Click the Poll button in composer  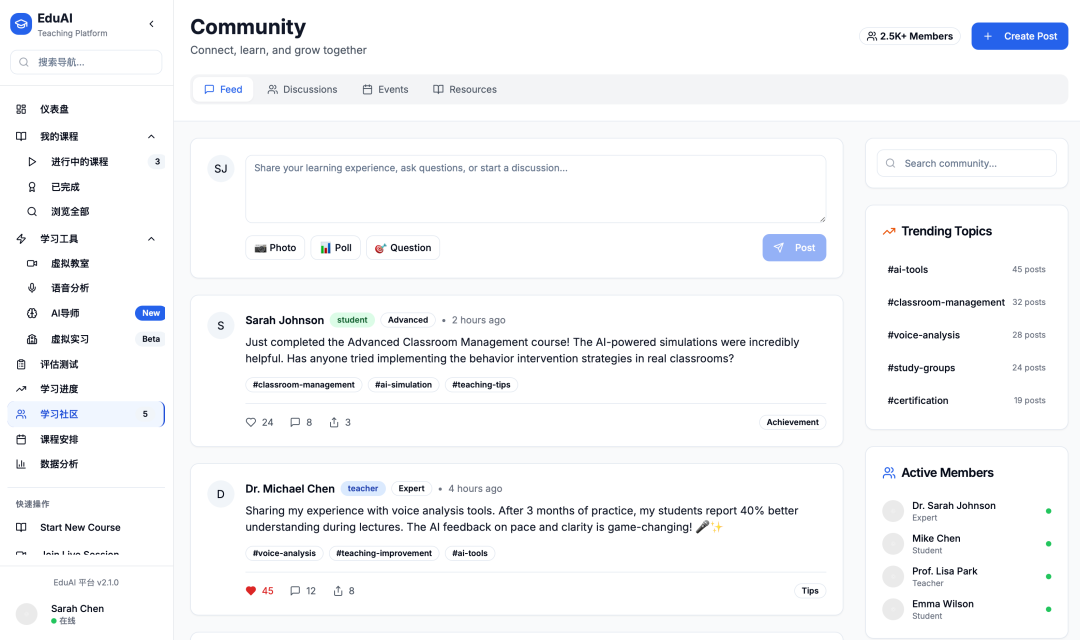pos(336,248)
